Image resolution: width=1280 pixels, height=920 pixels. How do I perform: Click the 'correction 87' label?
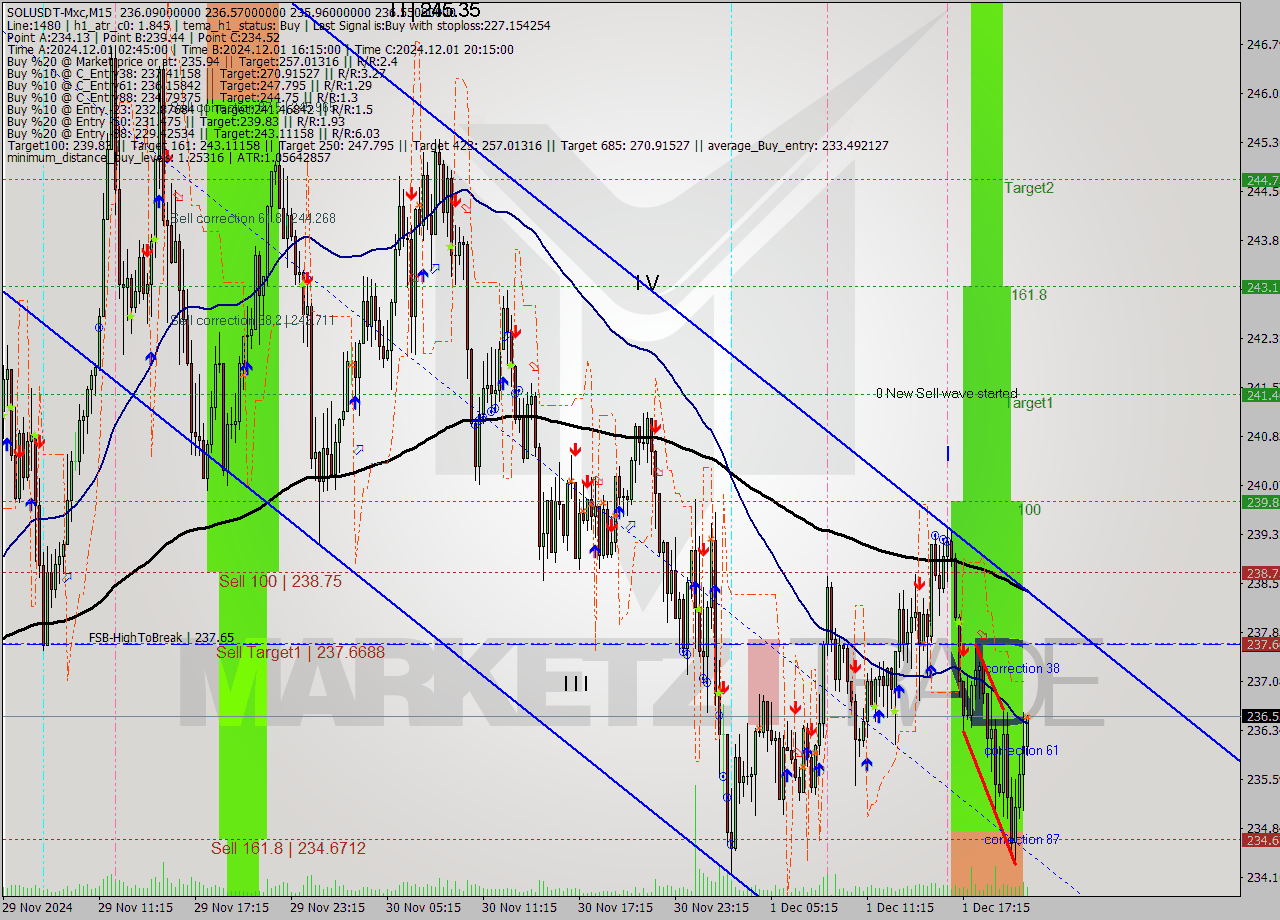pos(1021,839)
